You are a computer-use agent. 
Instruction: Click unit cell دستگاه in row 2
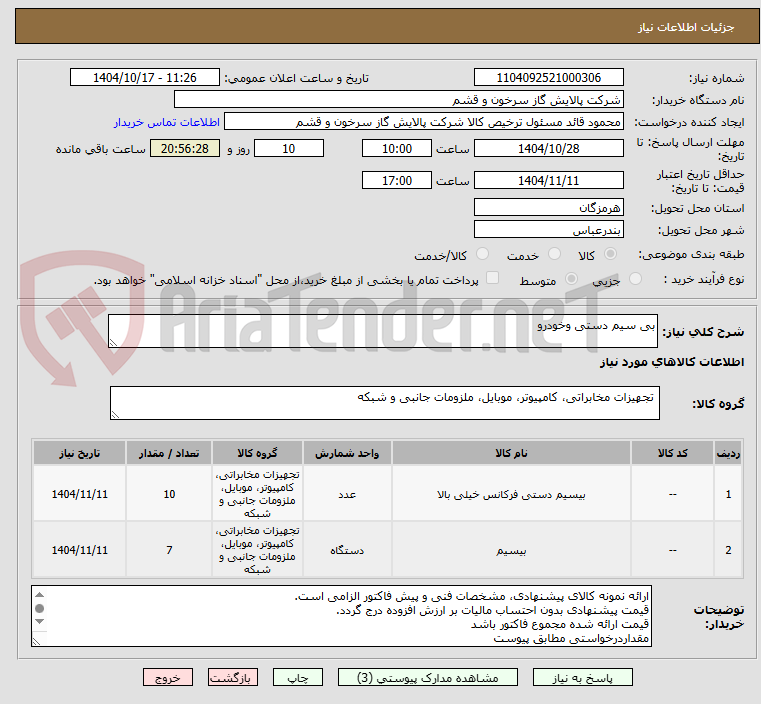pyautogui.click(x=347, y=551)
